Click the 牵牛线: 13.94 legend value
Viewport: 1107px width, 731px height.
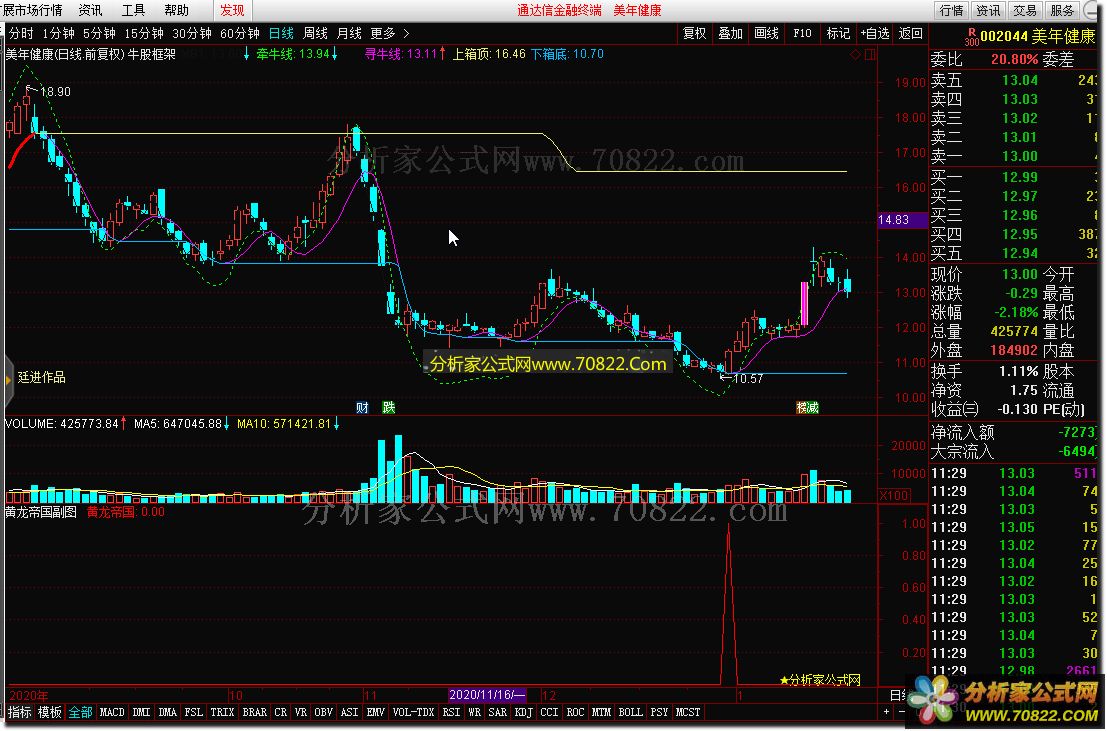(x=293, y=54)
